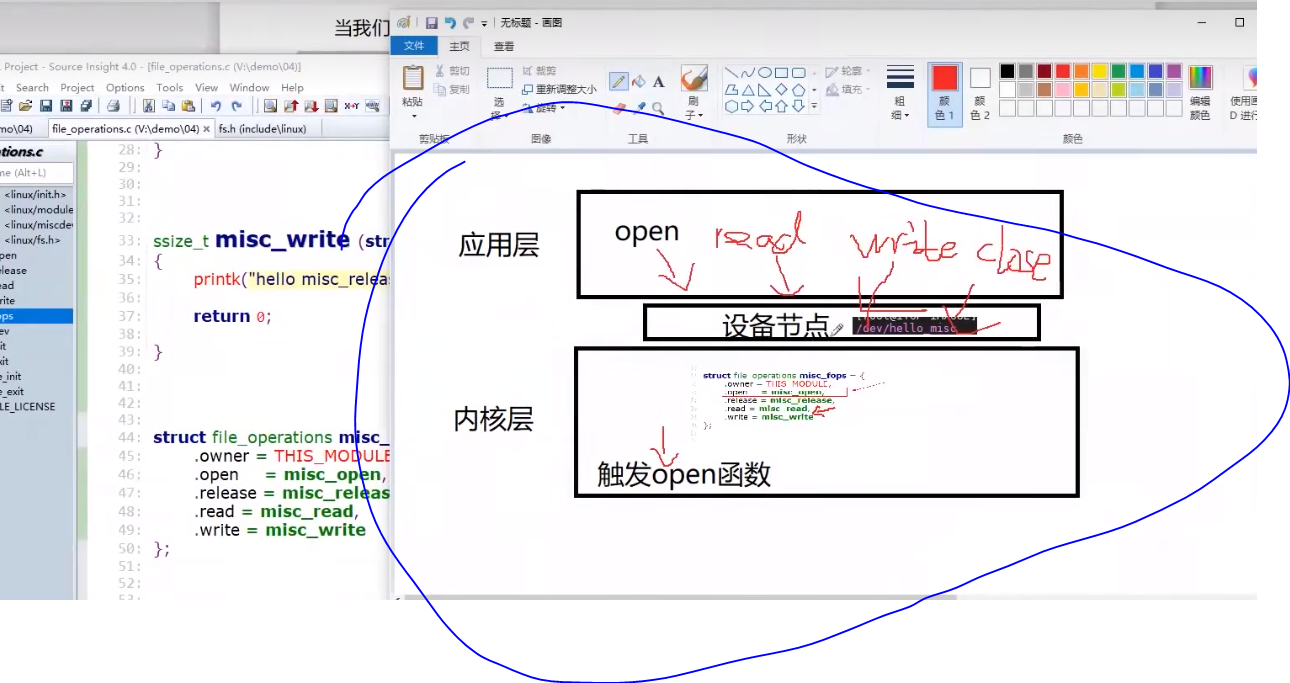Click the Undo arrow in Source Insight toolbar
This screenshot has height=683, width=1290.
pos(215,106)
